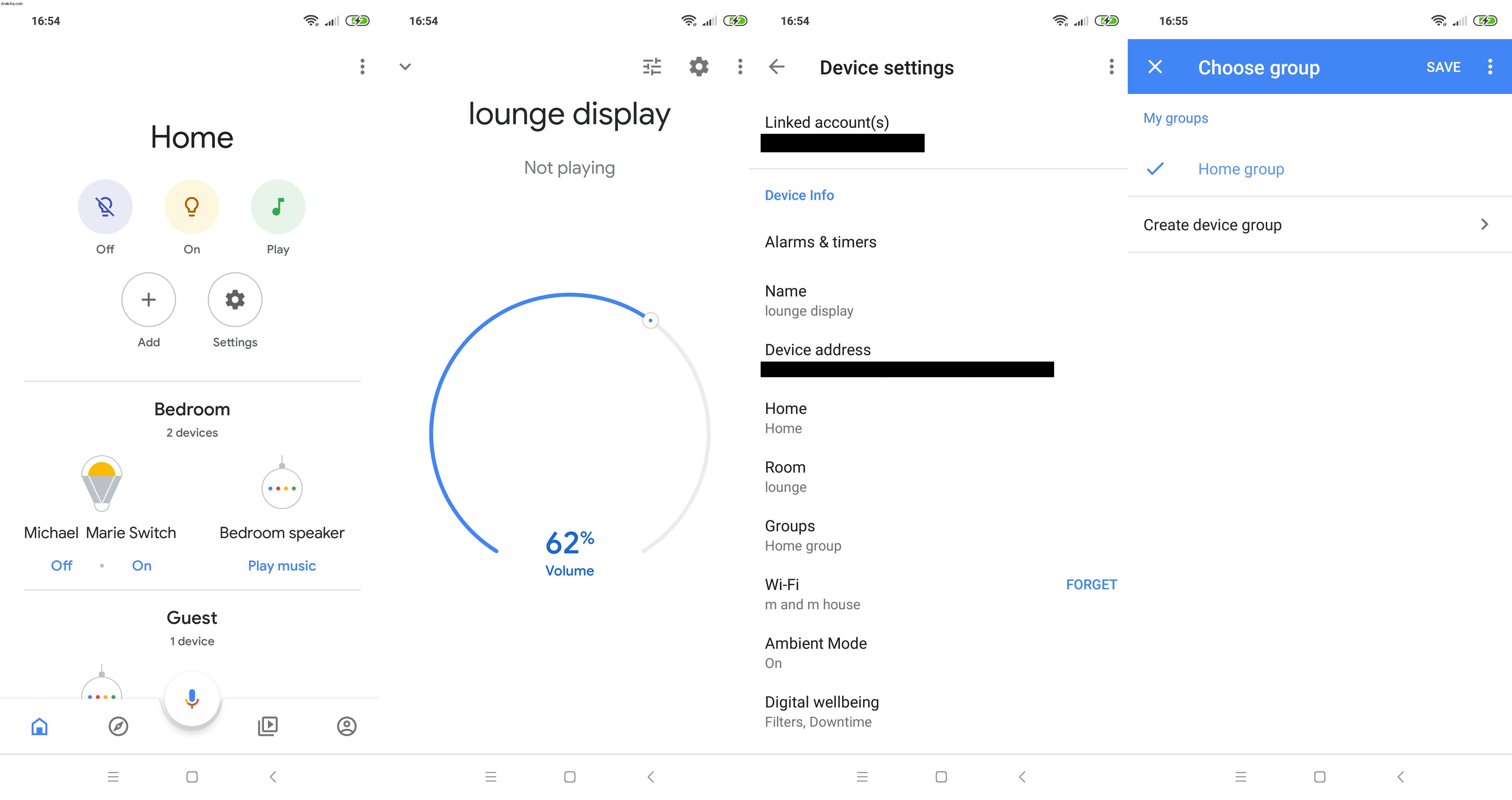
Task: Tap Android home button on lounge display screen
Action: pos(569,777)
